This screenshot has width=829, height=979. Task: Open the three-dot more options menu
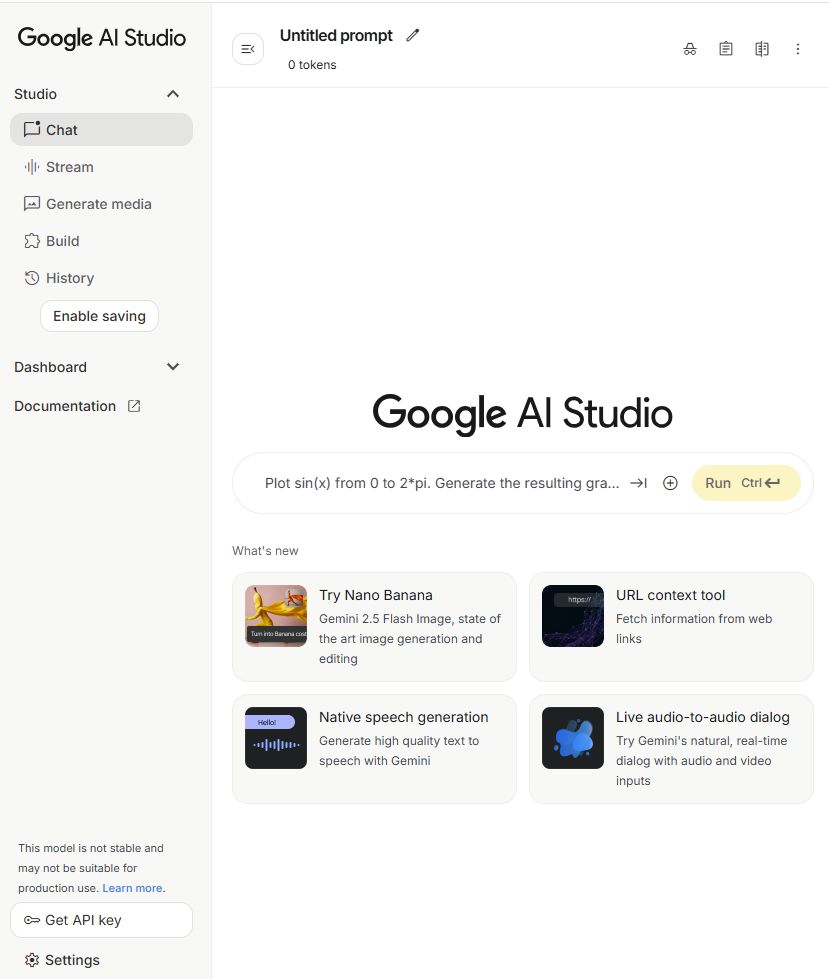tap(798, 49)
